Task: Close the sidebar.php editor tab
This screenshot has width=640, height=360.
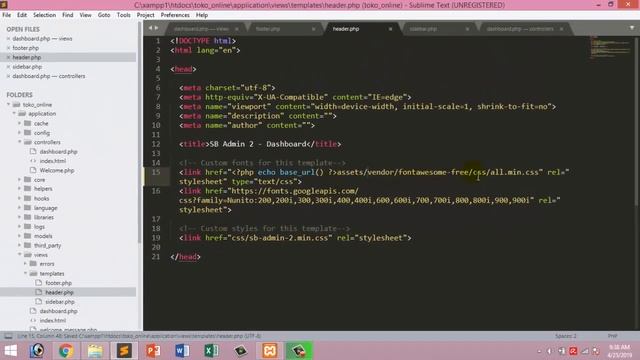Action: [467, 29]
